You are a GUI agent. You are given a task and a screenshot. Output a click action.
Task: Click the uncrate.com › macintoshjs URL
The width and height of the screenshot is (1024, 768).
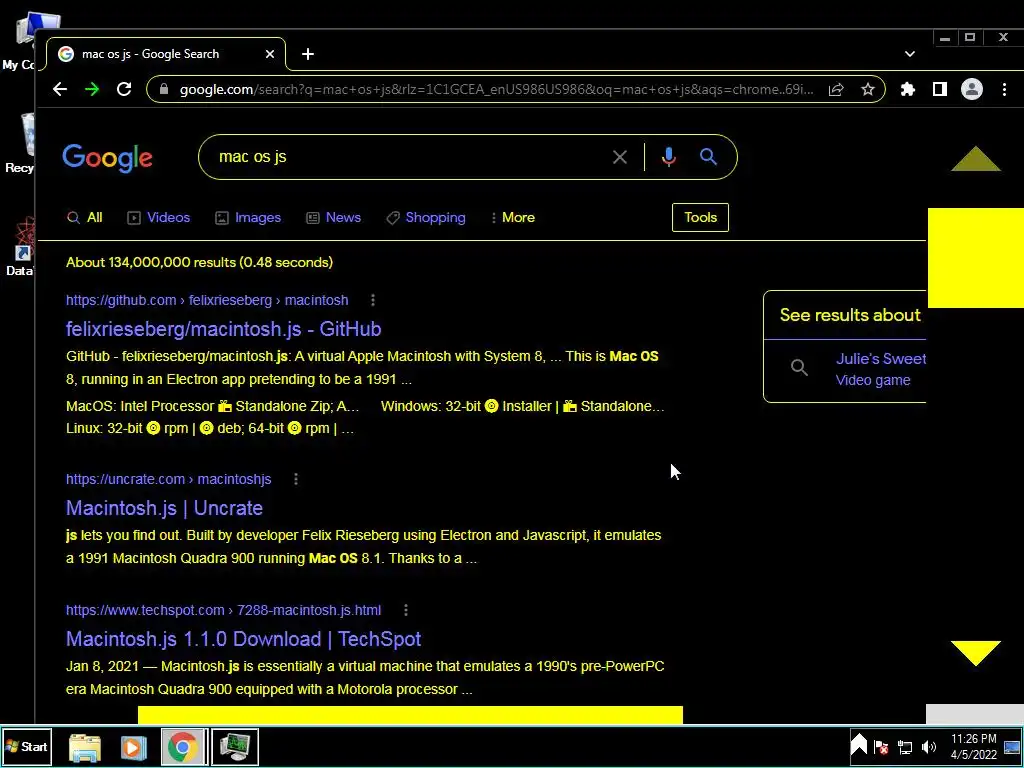[168, 479]
